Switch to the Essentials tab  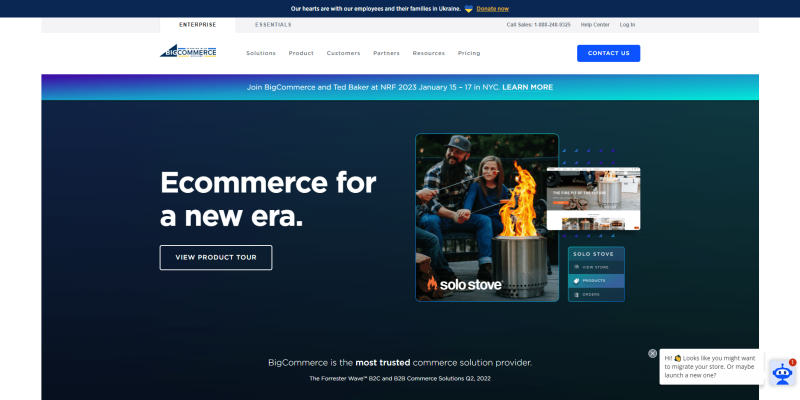[x=273, y=24]
